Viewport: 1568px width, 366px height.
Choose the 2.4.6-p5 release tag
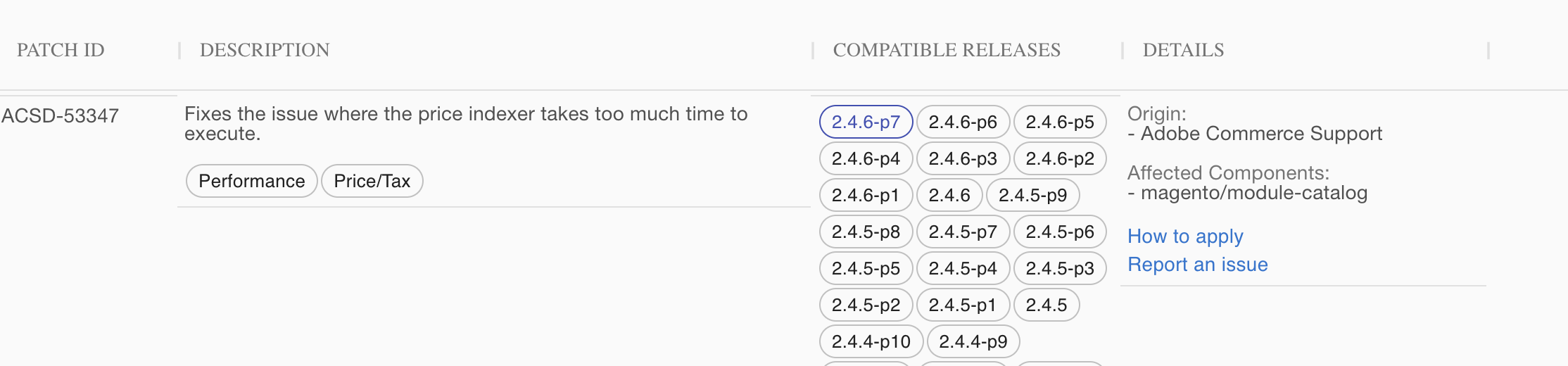1060,122
